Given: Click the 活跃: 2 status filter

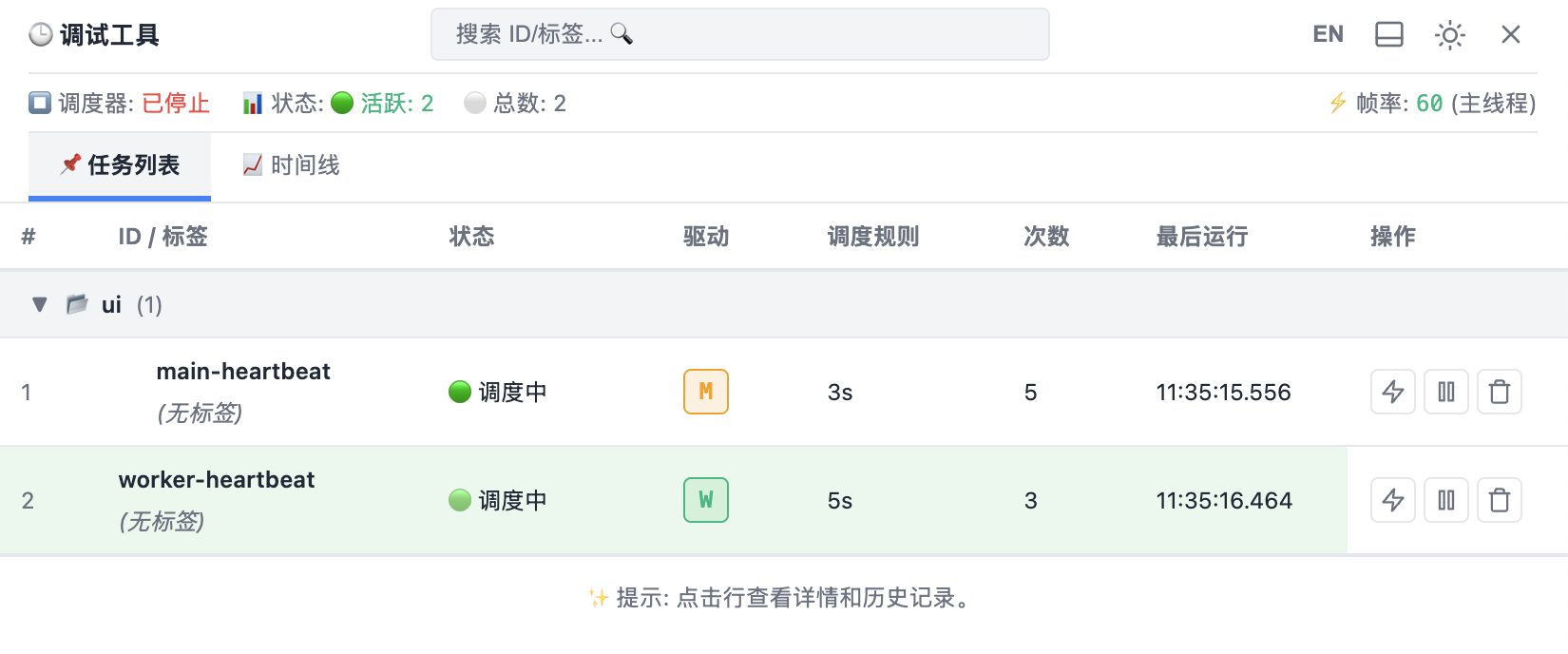Looking at the screenshot, I should tap(383, 104).
